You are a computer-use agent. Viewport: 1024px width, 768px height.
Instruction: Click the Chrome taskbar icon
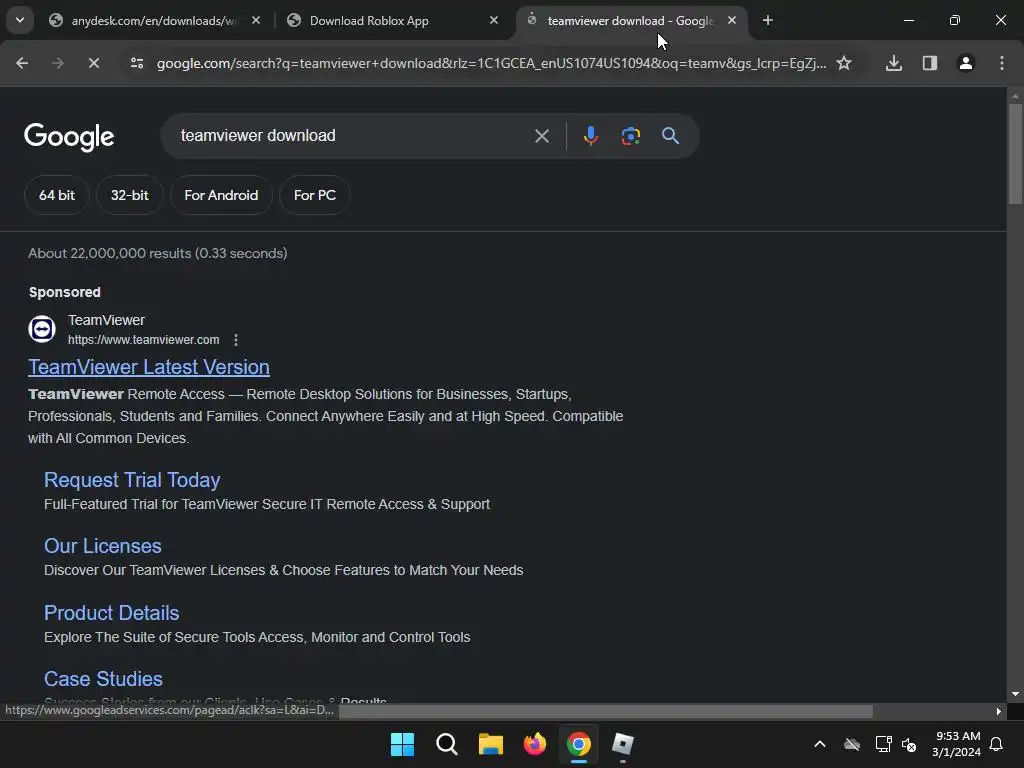[x=579, y=744]
